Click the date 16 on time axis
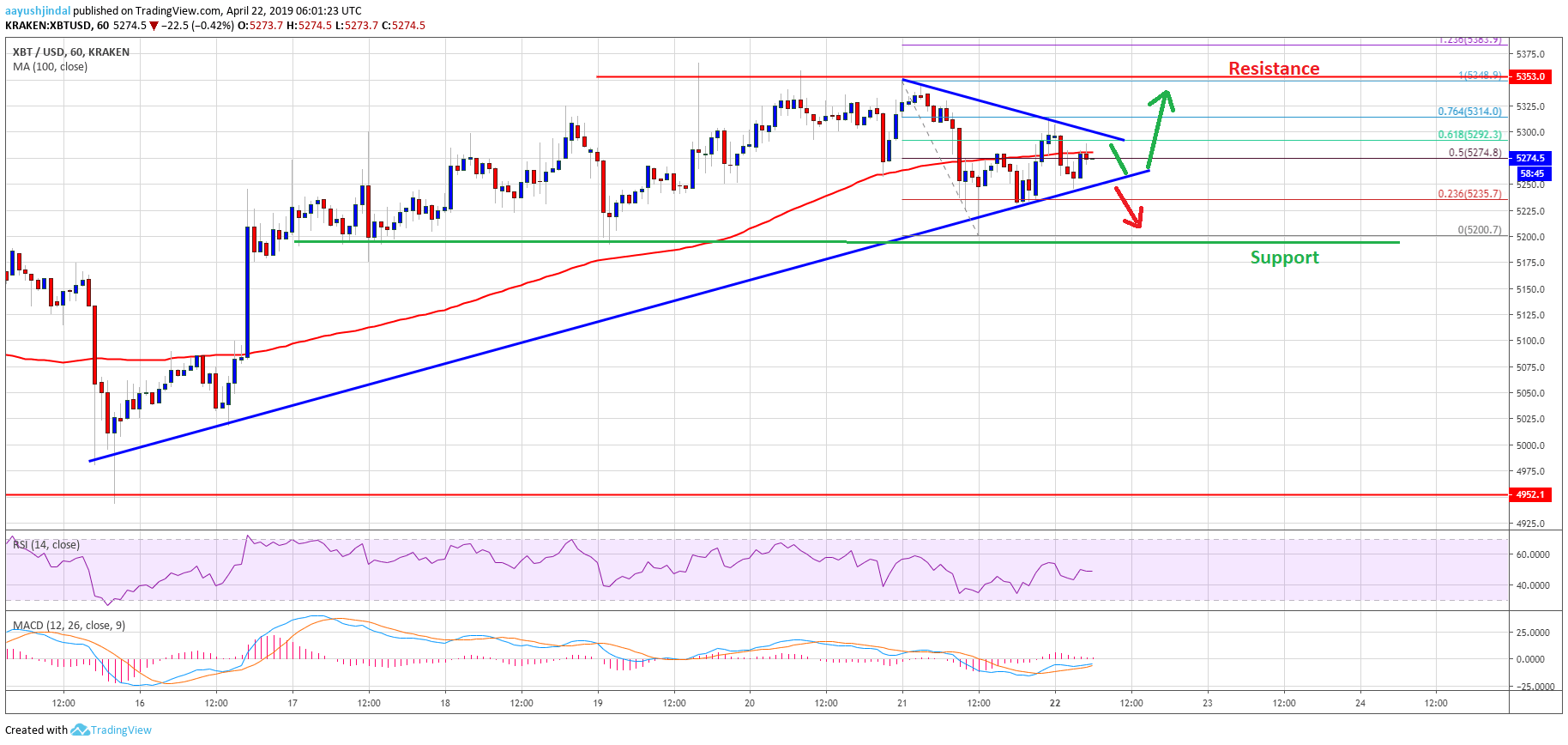Viewport: 1568px width, 745px height. [140, 703]
